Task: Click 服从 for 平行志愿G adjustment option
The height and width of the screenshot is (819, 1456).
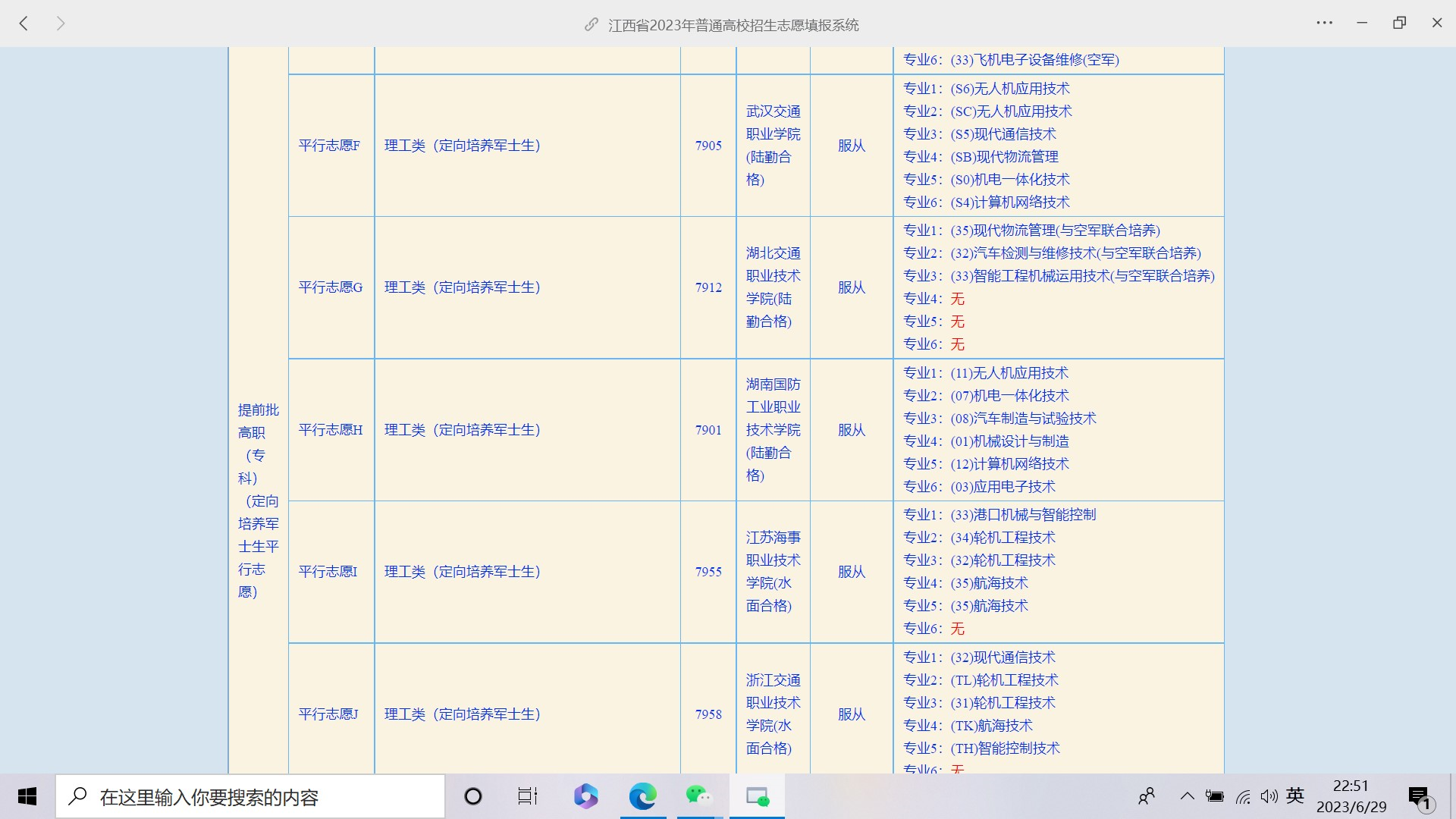Action: coord(851,287)
